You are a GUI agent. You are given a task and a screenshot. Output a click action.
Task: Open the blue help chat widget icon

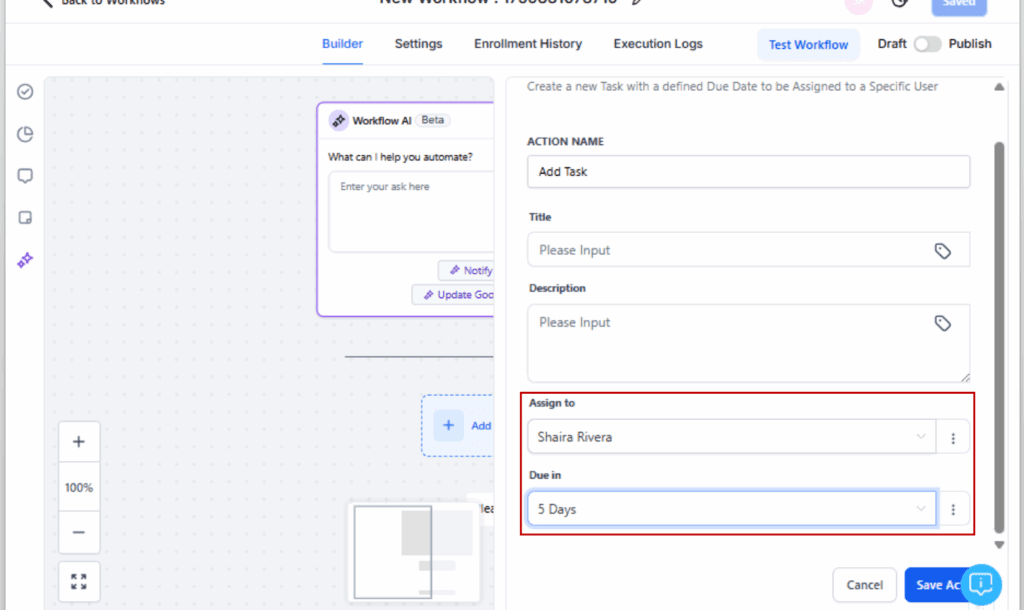click(x=981, y=583)
